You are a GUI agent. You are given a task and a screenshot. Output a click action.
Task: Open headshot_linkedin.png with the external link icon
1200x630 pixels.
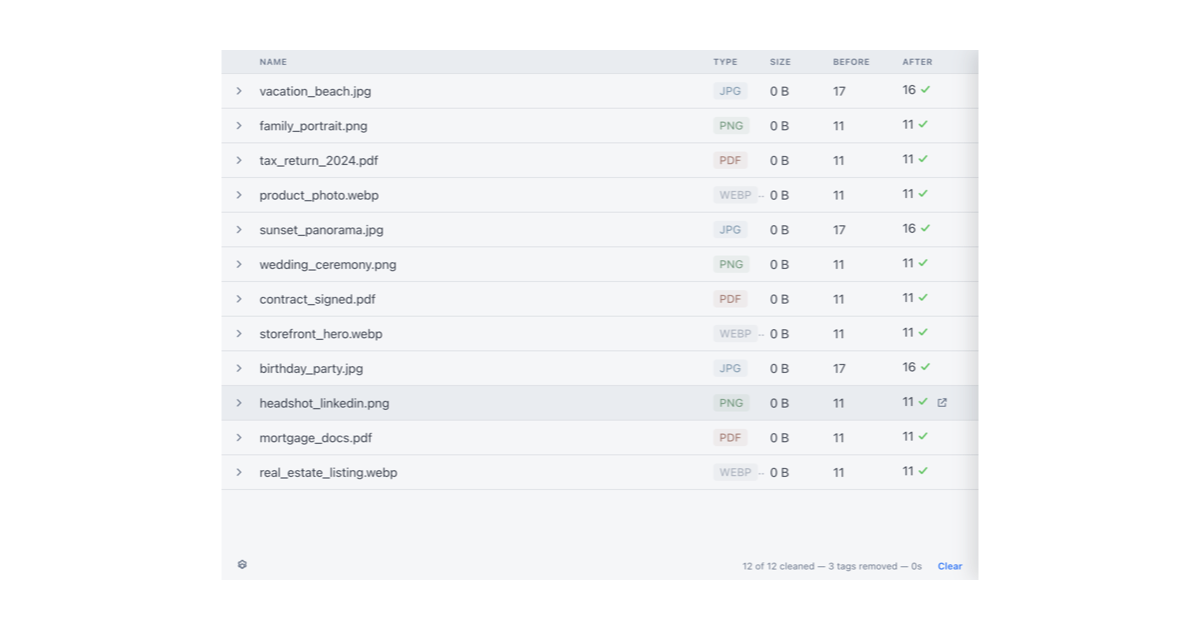pos(942,403)
